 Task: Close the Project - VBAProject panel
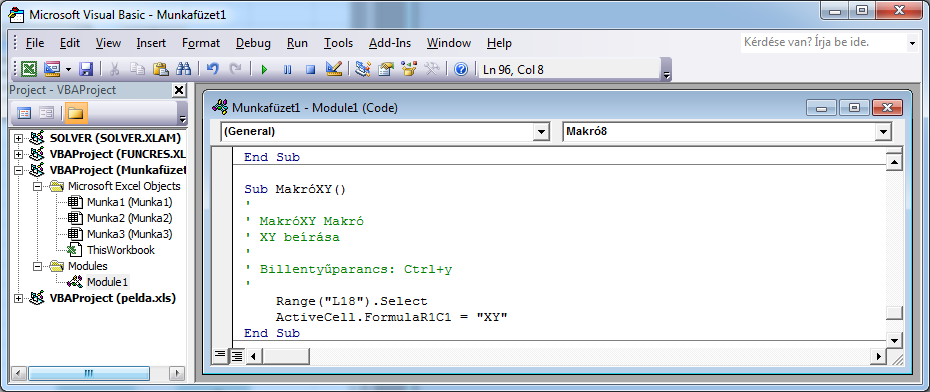tap(179, 90)
